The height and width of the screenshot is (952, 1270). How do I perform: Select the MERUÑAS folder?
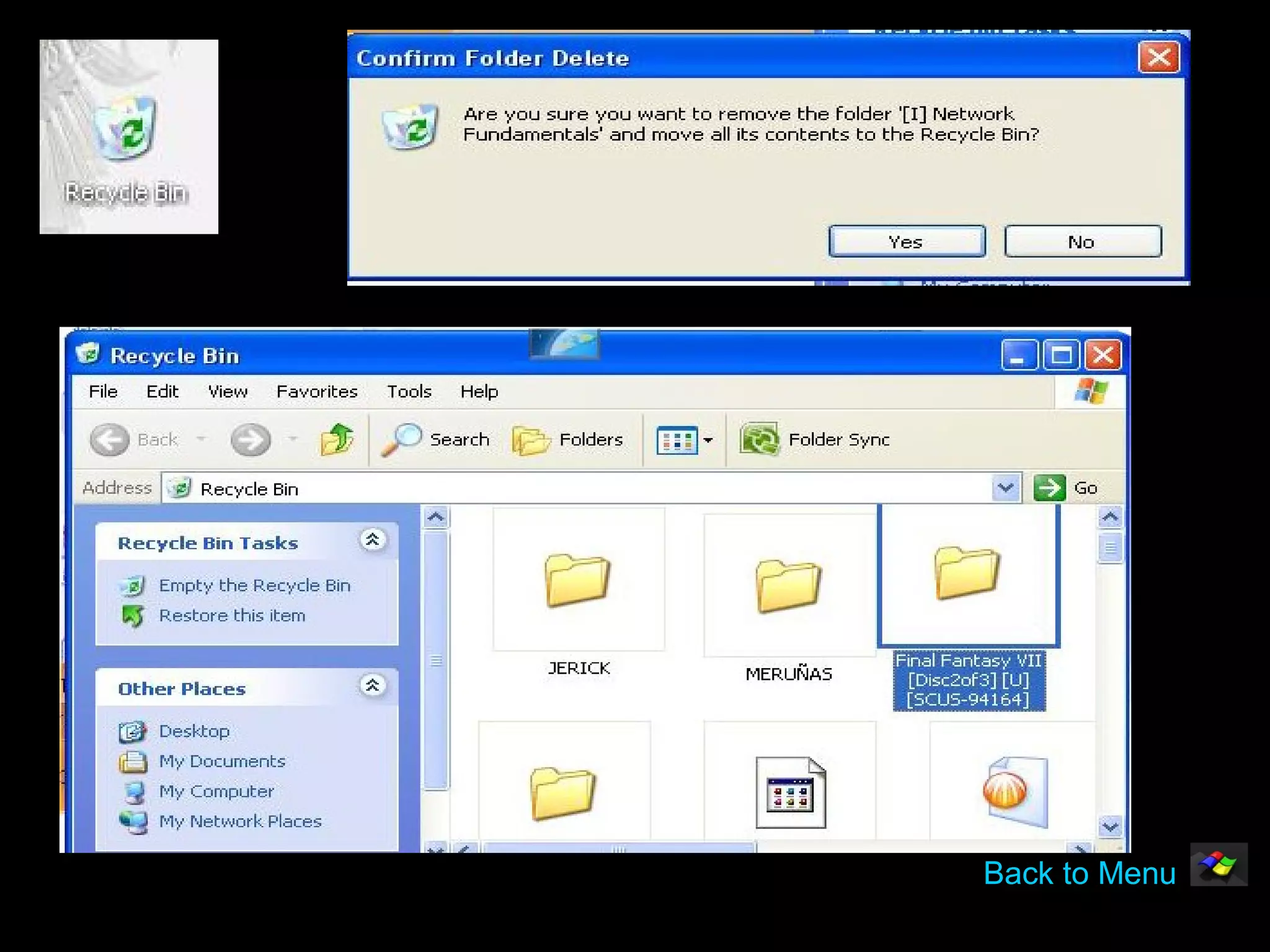(x=788, y=586)
